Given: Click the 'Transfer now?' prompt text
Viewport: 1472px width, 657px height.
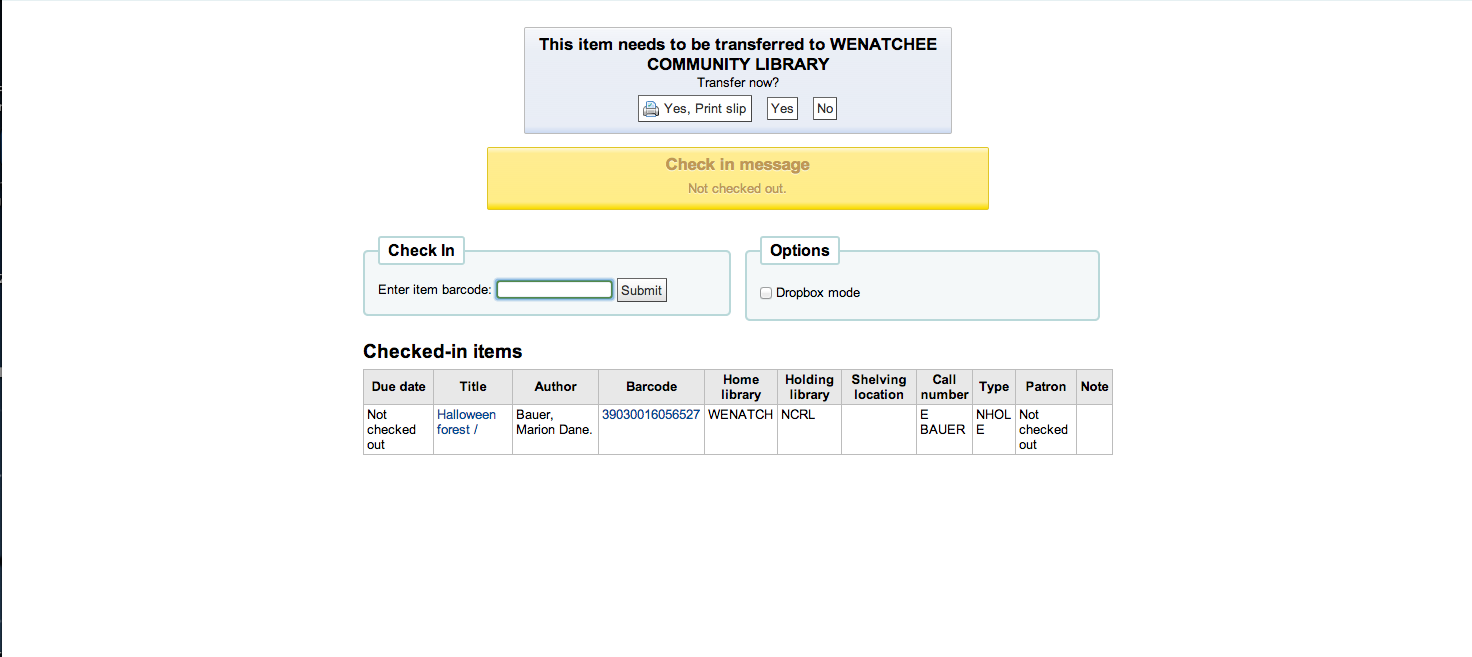Looking at the screenshot, I should [738, 83].
